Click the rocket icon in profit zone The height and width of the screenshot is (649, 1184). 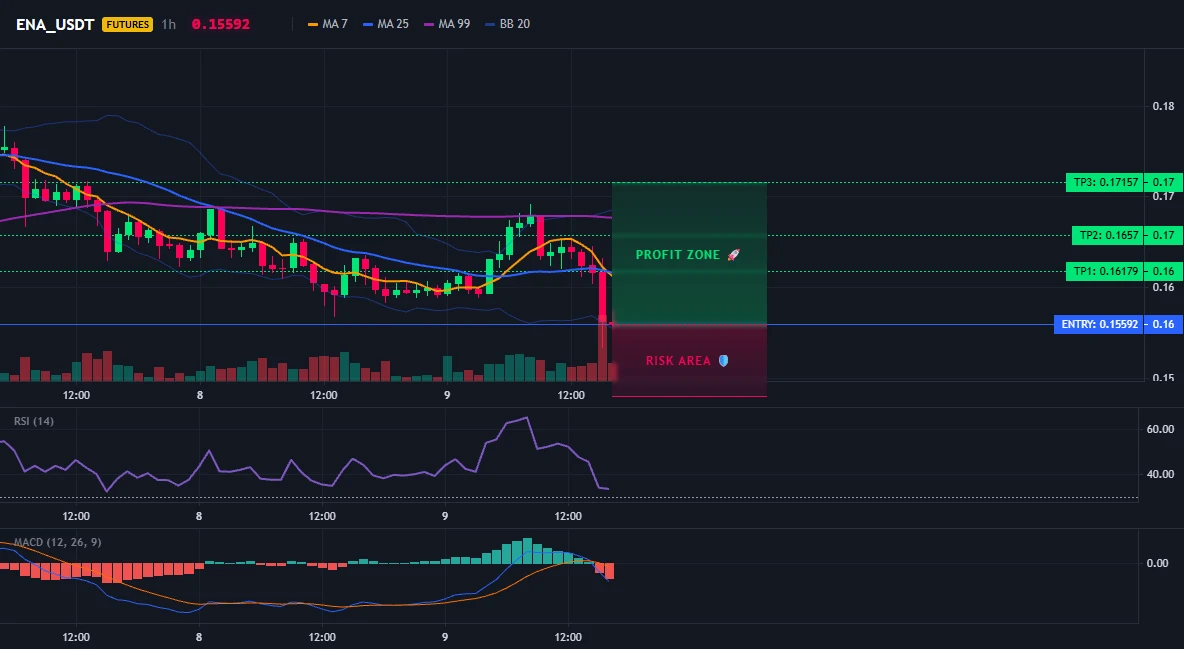pyautogui.click(x=733, y=255)
